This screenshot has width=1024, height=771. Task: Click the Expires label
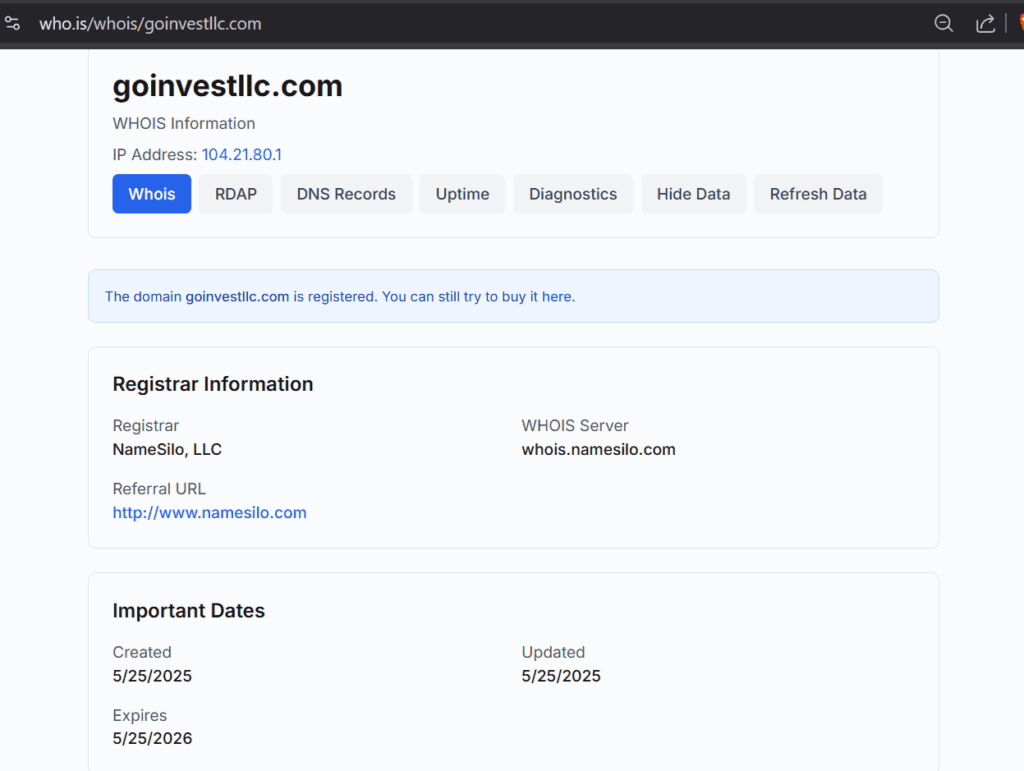click(x=140, y=716)
